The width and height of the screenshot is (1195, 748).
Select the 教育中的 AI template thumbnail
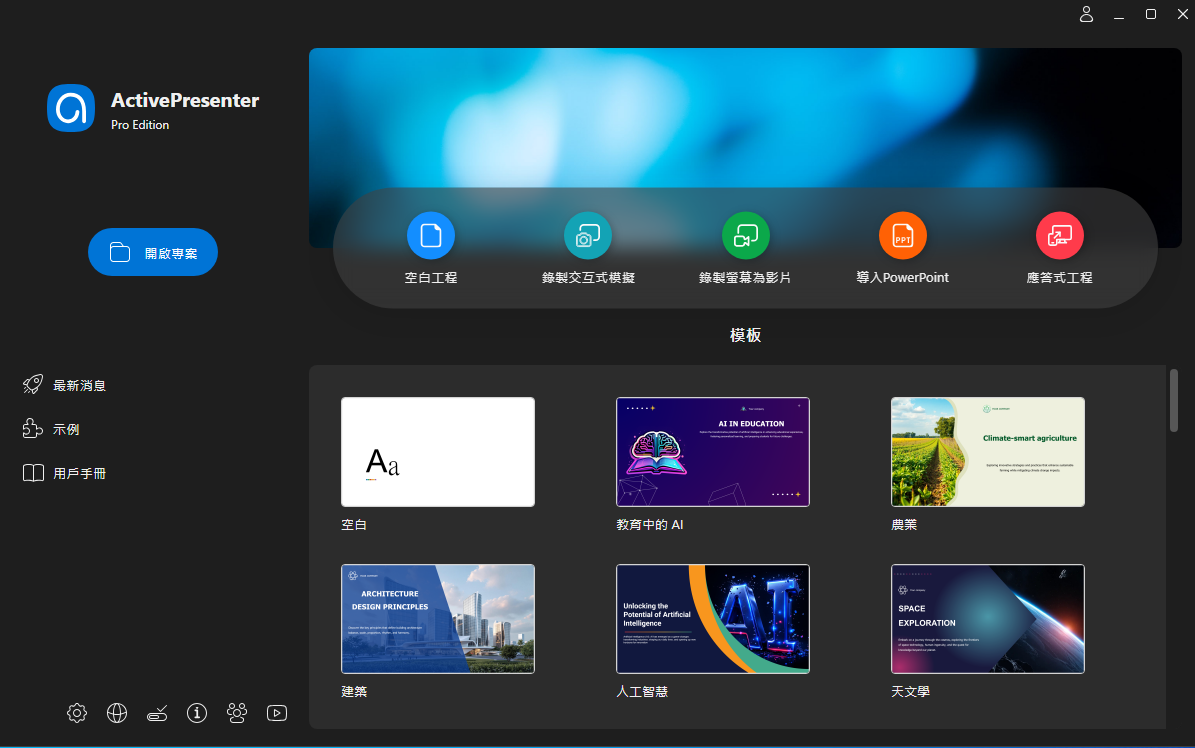(713, 451)
